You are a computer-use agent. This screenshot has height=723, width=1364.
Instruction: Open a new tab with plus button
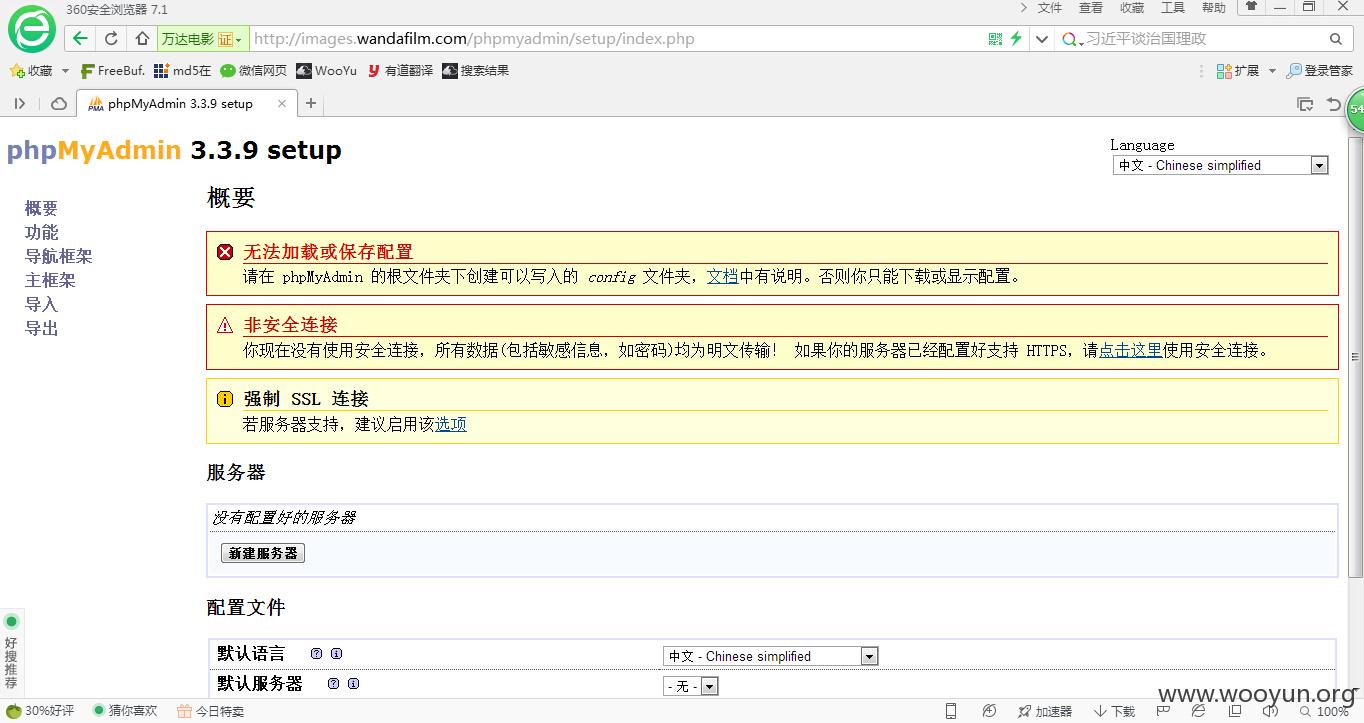(x=311, y=103)
